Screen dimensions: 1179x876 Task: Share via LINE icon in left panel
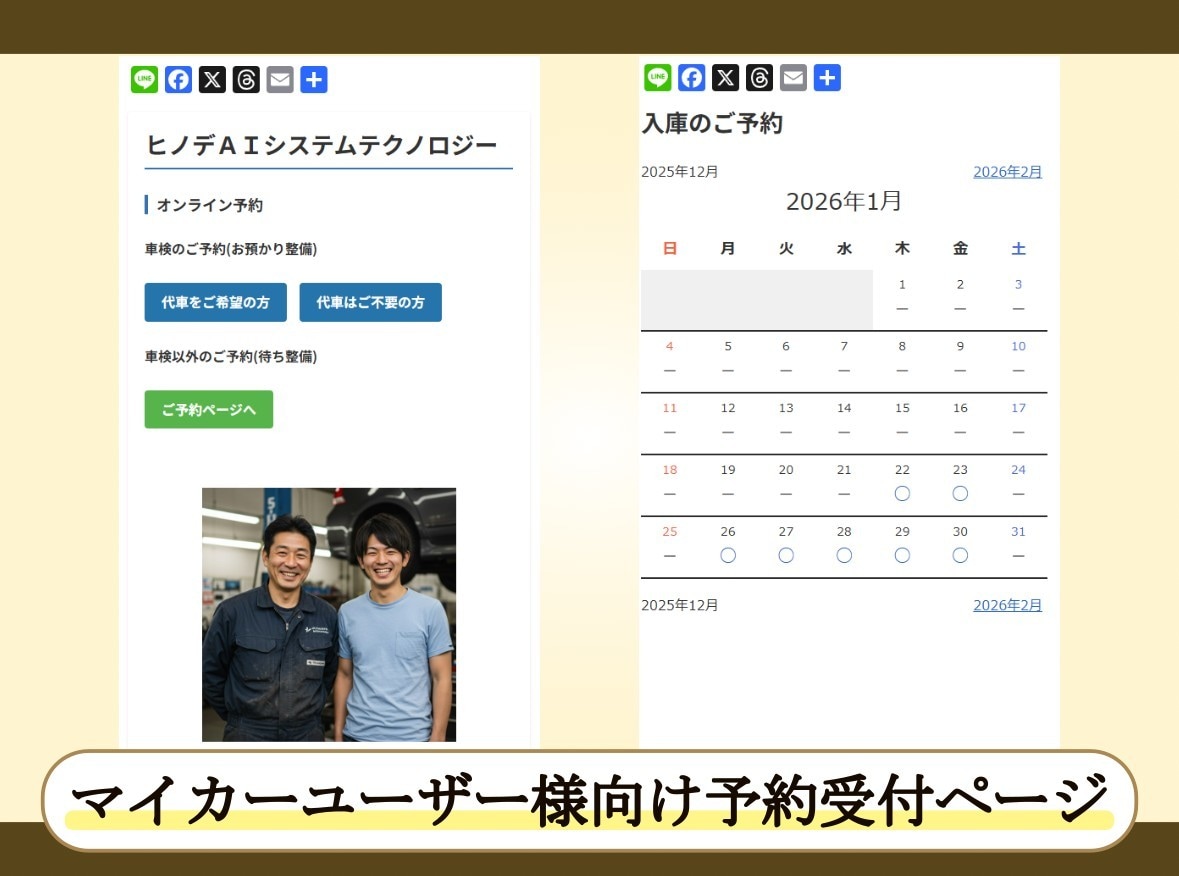coord(144,80)
